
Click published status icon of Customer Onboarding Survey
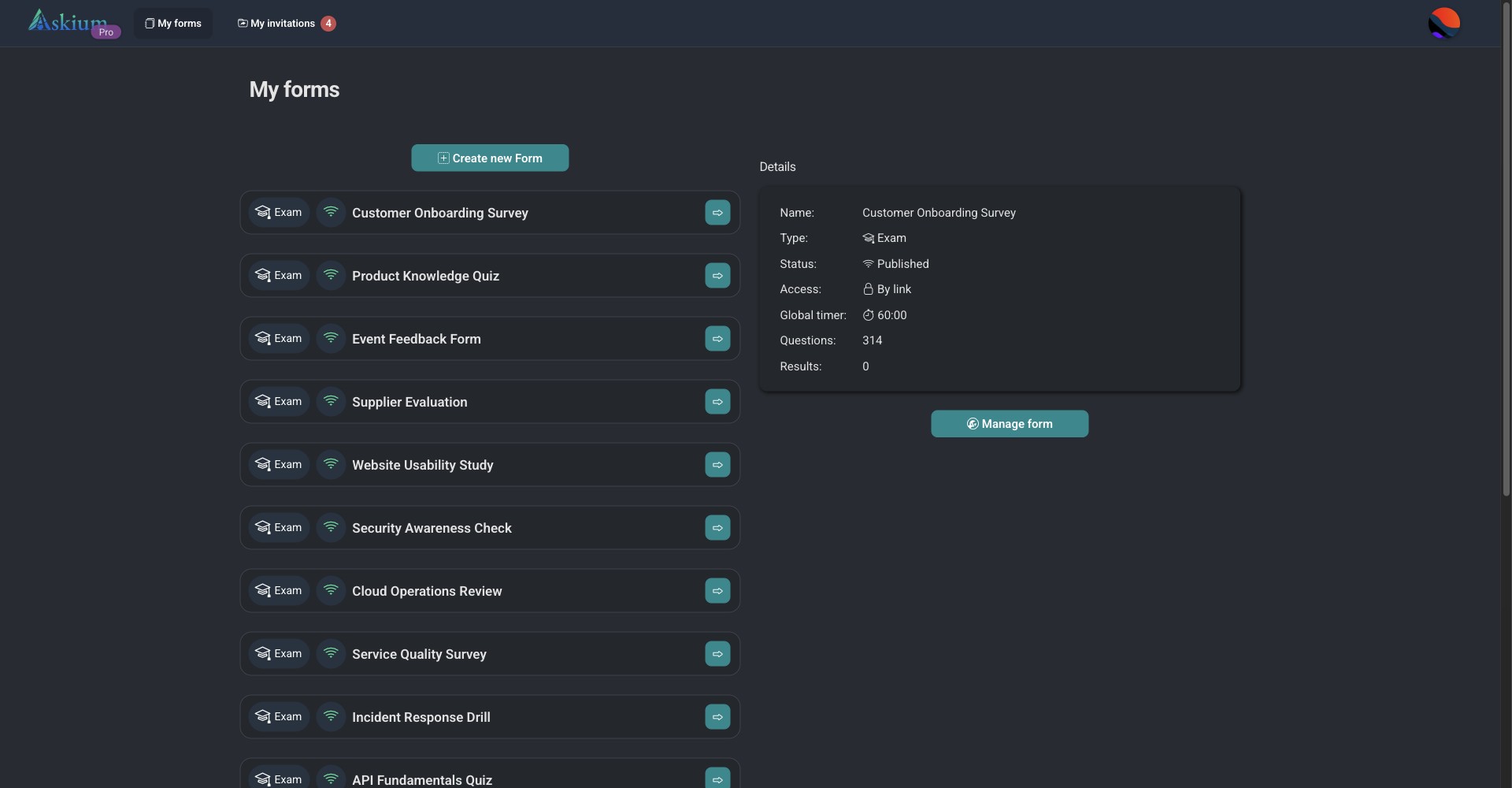point(331,212)
